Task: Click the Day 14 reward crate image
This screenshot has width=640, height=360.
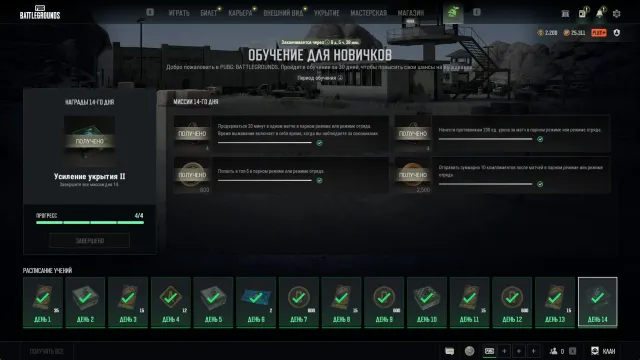Action: click(89, 141)
